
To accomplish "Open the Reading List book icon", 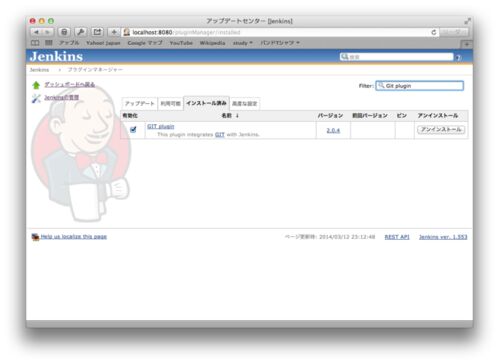I will click(x=35, y=43).
